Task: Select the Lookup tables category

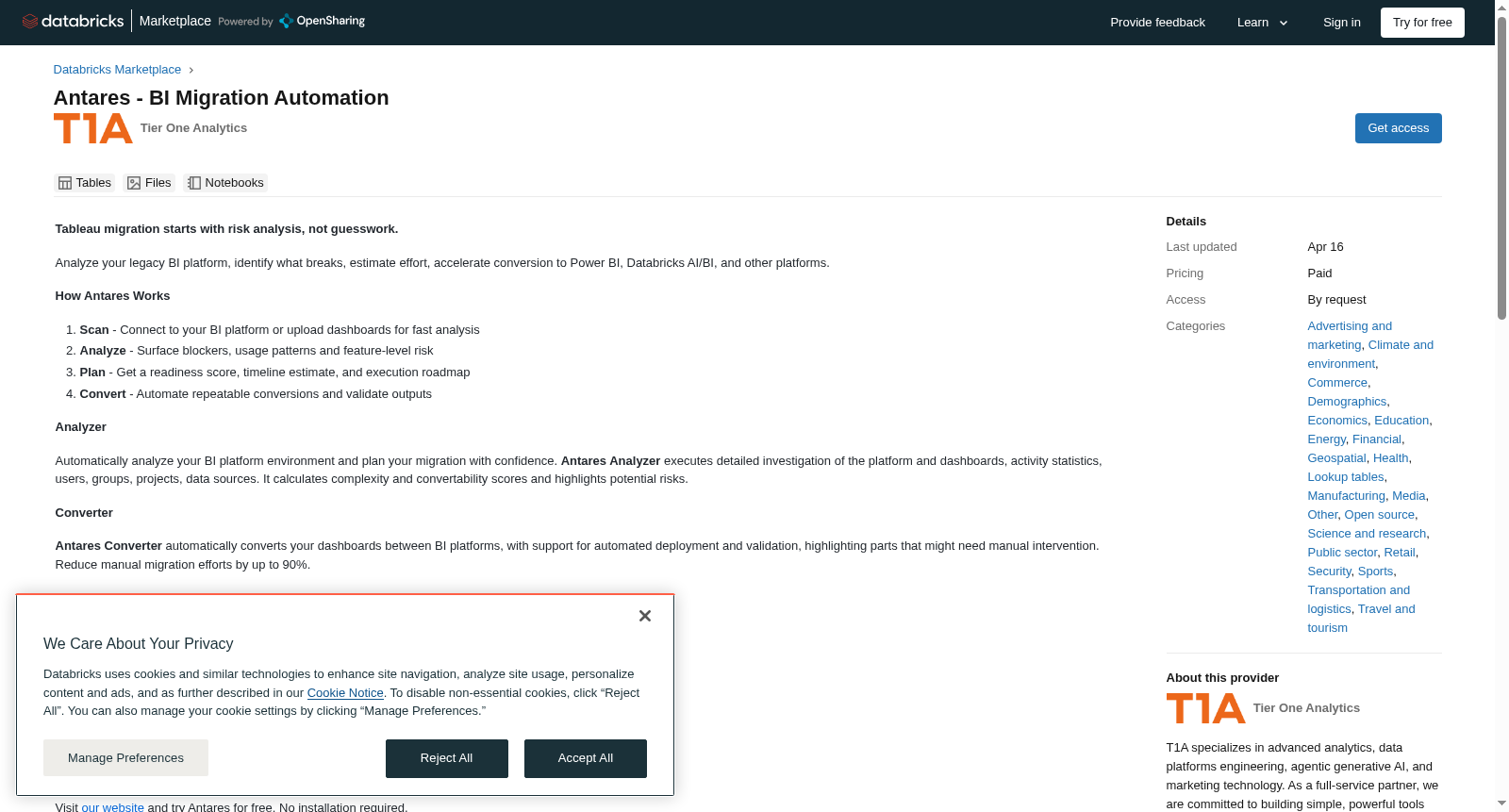Action: tap(1345, 477)
